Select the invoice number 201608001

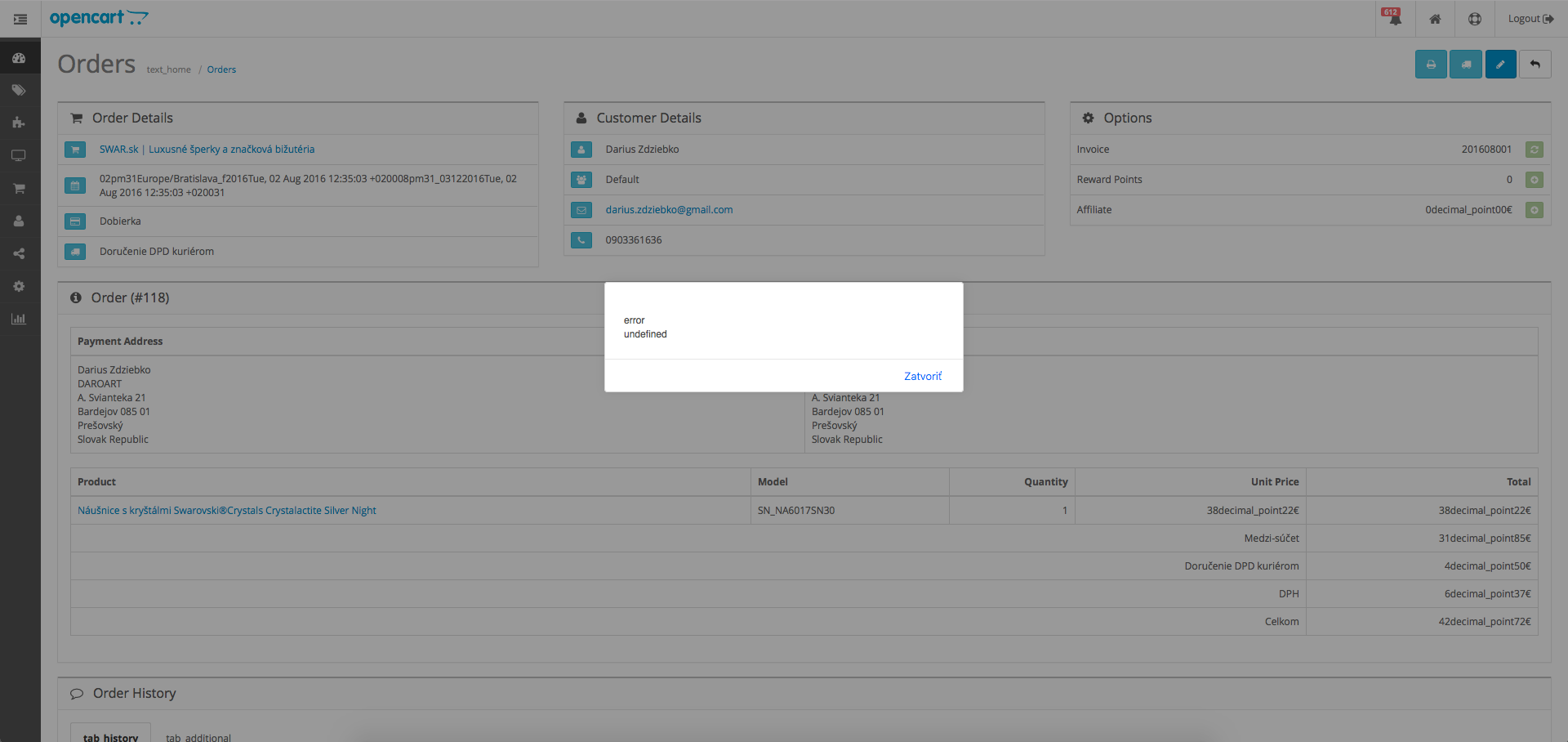pos(1486,150)
